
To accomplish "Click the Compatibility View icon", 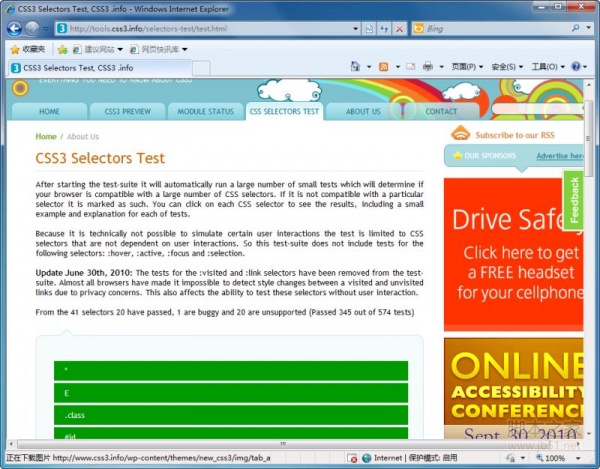I will point(369,29).
